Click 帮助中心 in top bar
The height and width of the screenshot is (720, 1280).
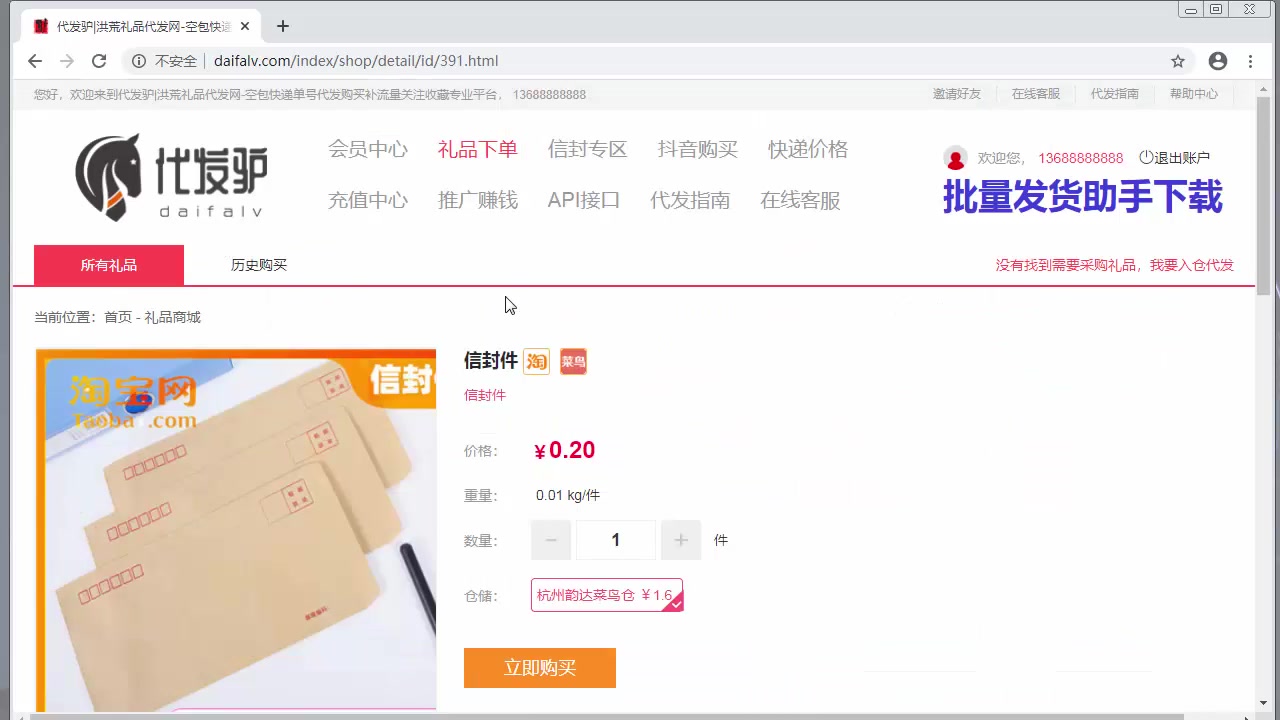click(x=1194, y=94)
